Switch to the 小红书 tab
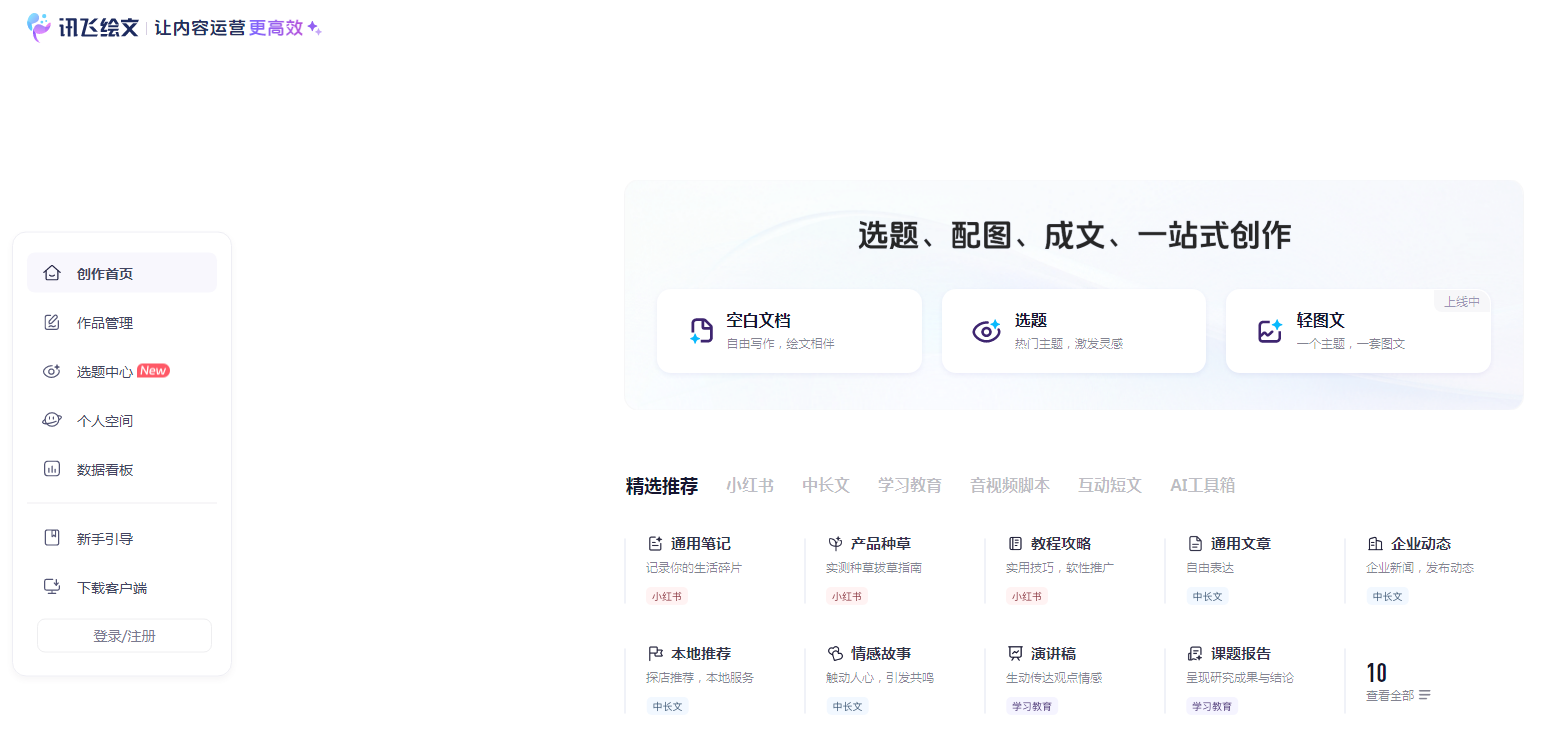Screen dimensions: 1548x752 (749, 485)
